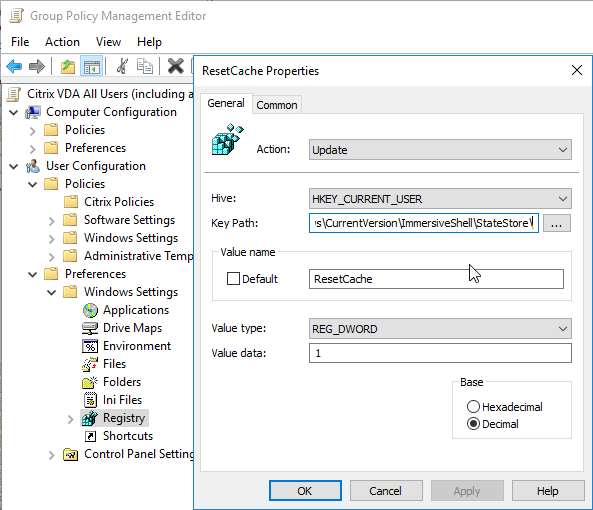Close the ResetCache Properties dialog
Viewport: 593px width, 510px height.
tap(577, 70)
